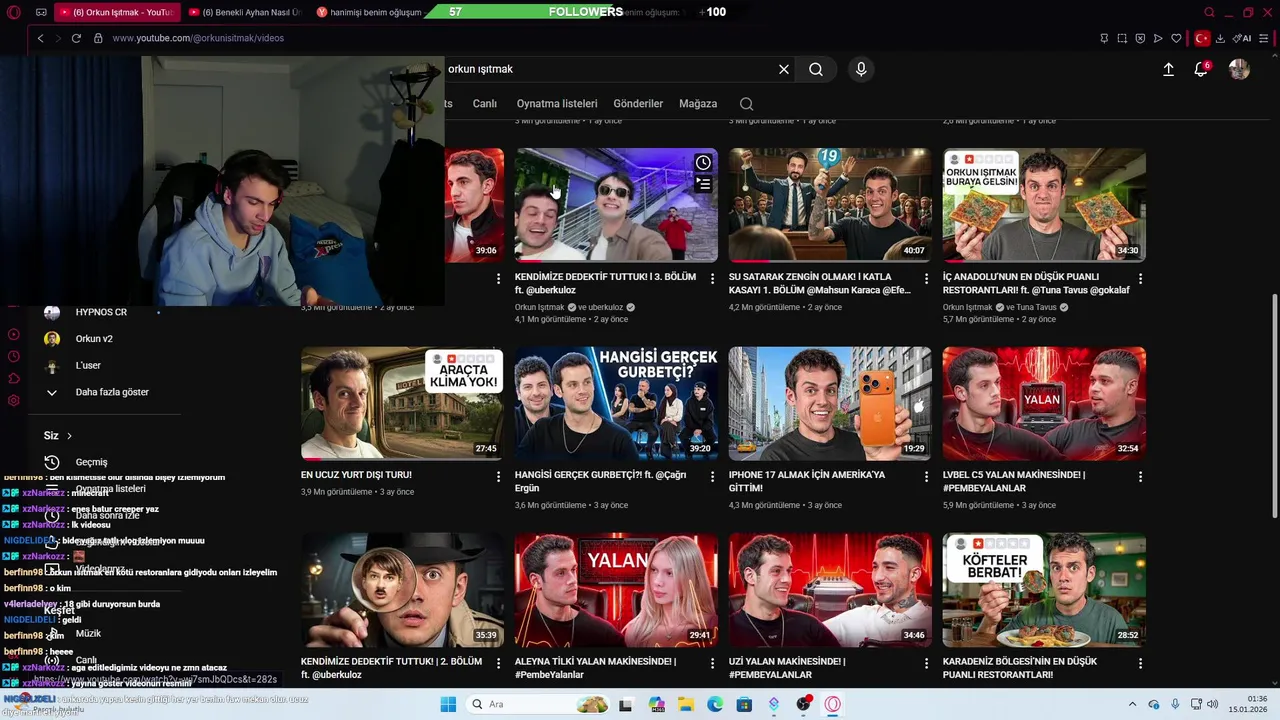This screenshot has height=720, width=1280.
Task: Open Aleyna Tilki Yalan thumbnail
Action: click(616, 590)
